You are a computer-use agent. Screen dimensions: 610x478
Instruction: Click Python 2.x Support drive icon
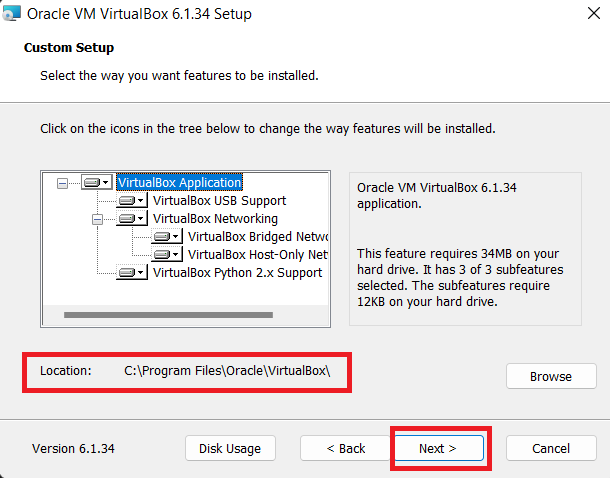pyautogui.click(x=131, y=273)
